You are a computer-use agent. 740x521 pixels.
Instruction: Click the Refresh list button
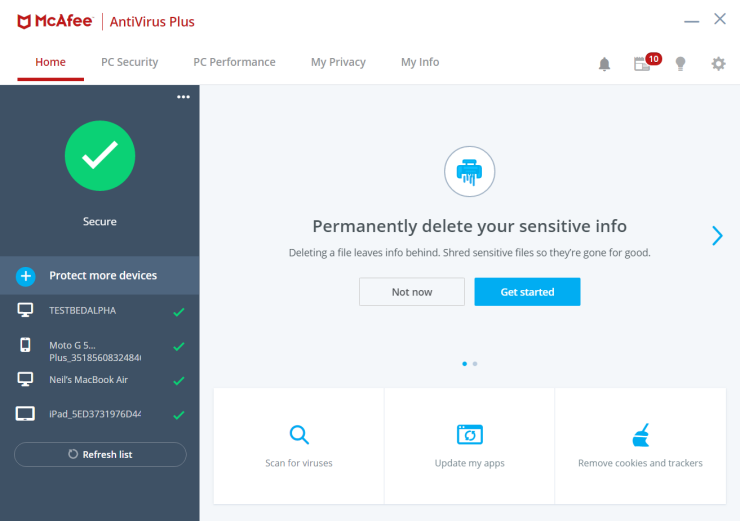[100, 454]
